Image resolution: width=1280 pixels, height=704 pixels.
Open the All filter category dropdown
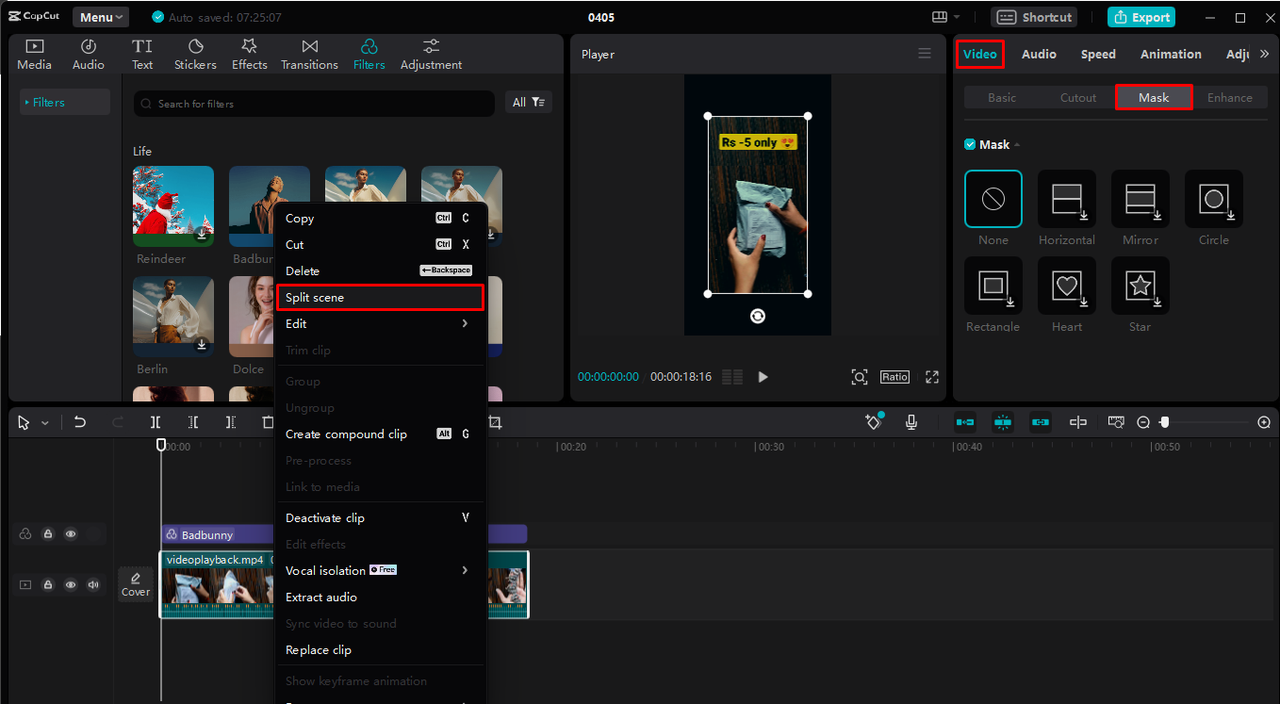click(x=529, y=102)
